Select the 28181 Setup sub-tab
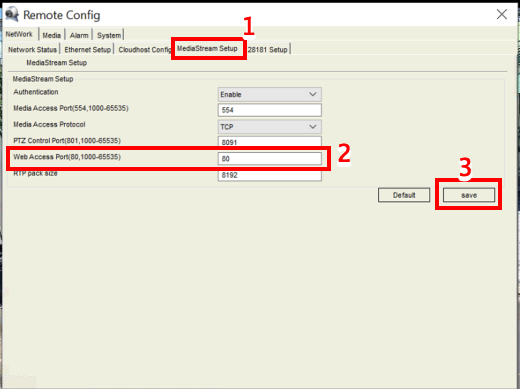This screenshot has width=520, height=389. tap(267, 50)
